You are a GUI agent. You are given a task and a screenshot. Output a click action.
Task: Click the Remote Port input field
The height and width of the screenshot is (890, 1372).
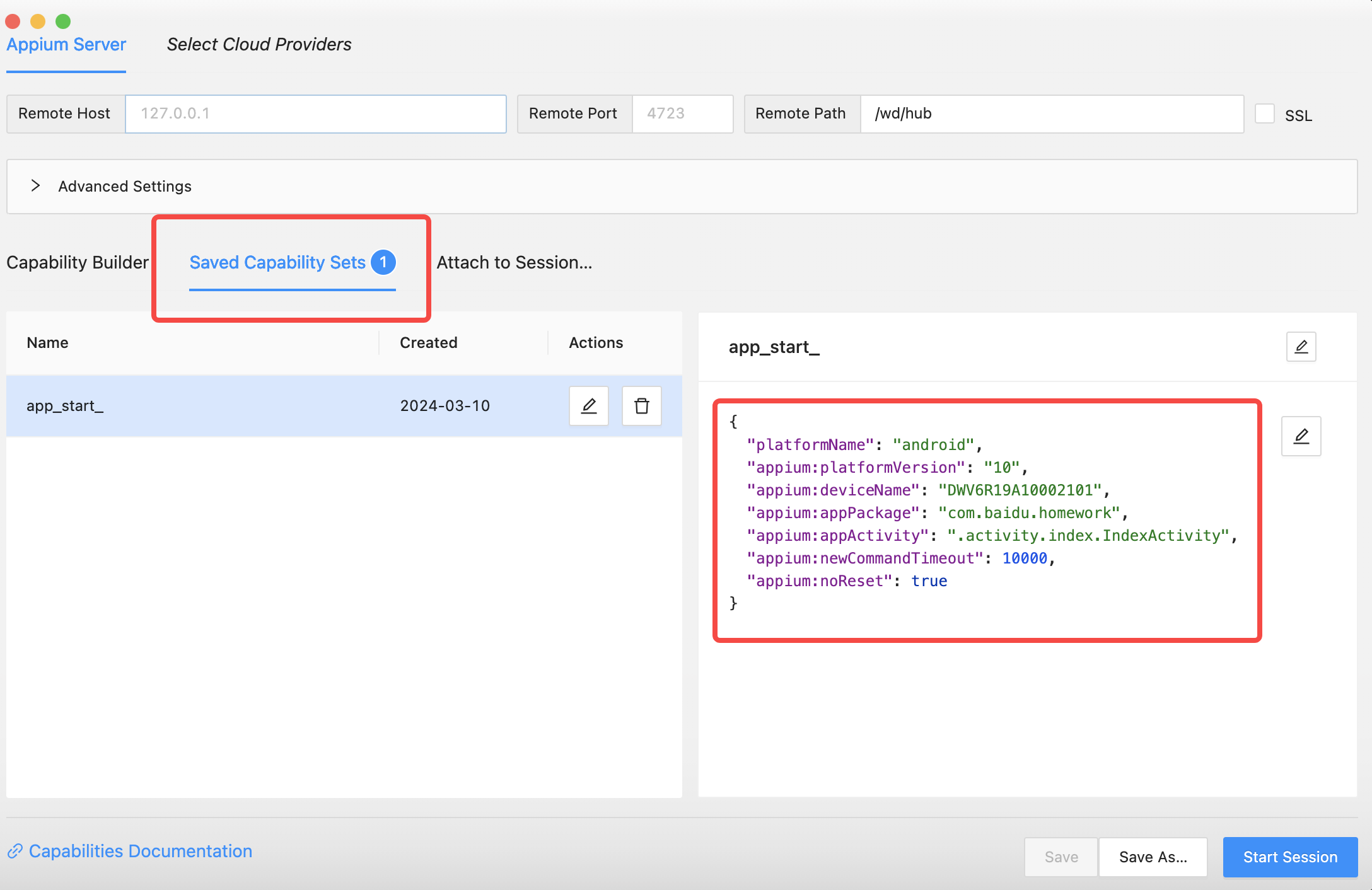pos(682,114)
